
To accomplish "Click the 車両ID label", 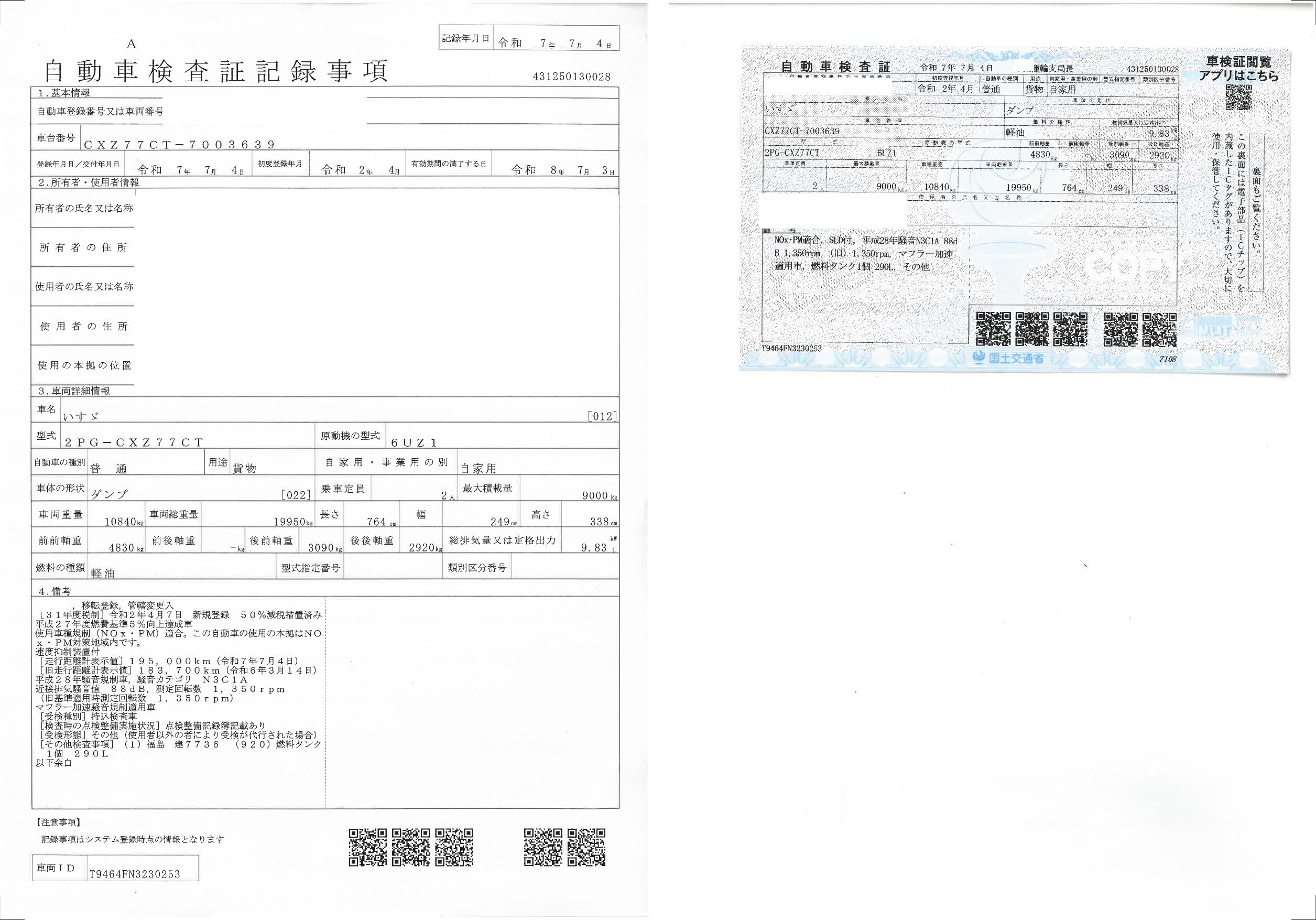I will (x=56, y=869).
